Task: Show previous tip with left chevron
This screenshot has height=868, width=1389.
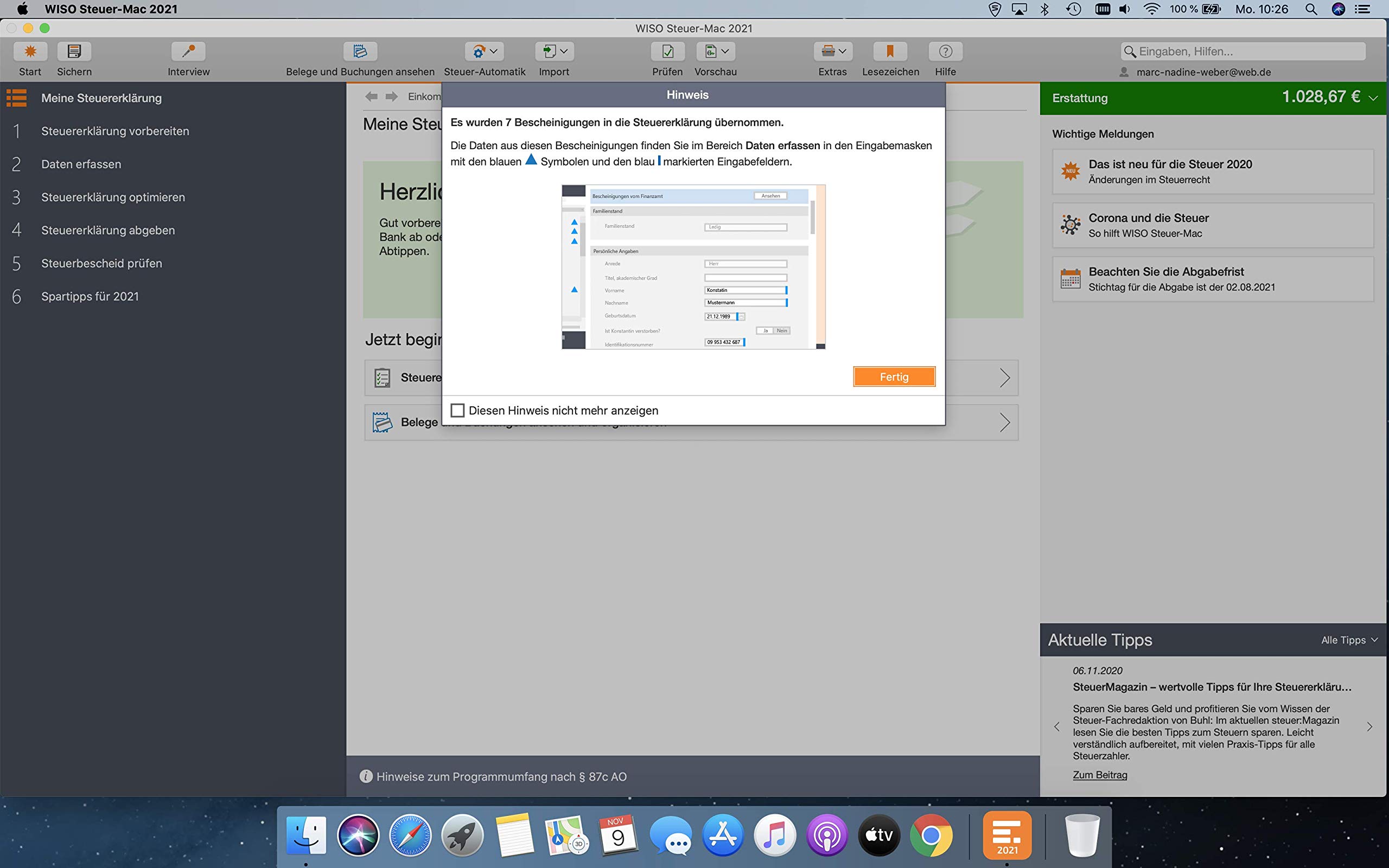Action: tap(1057, 727)
